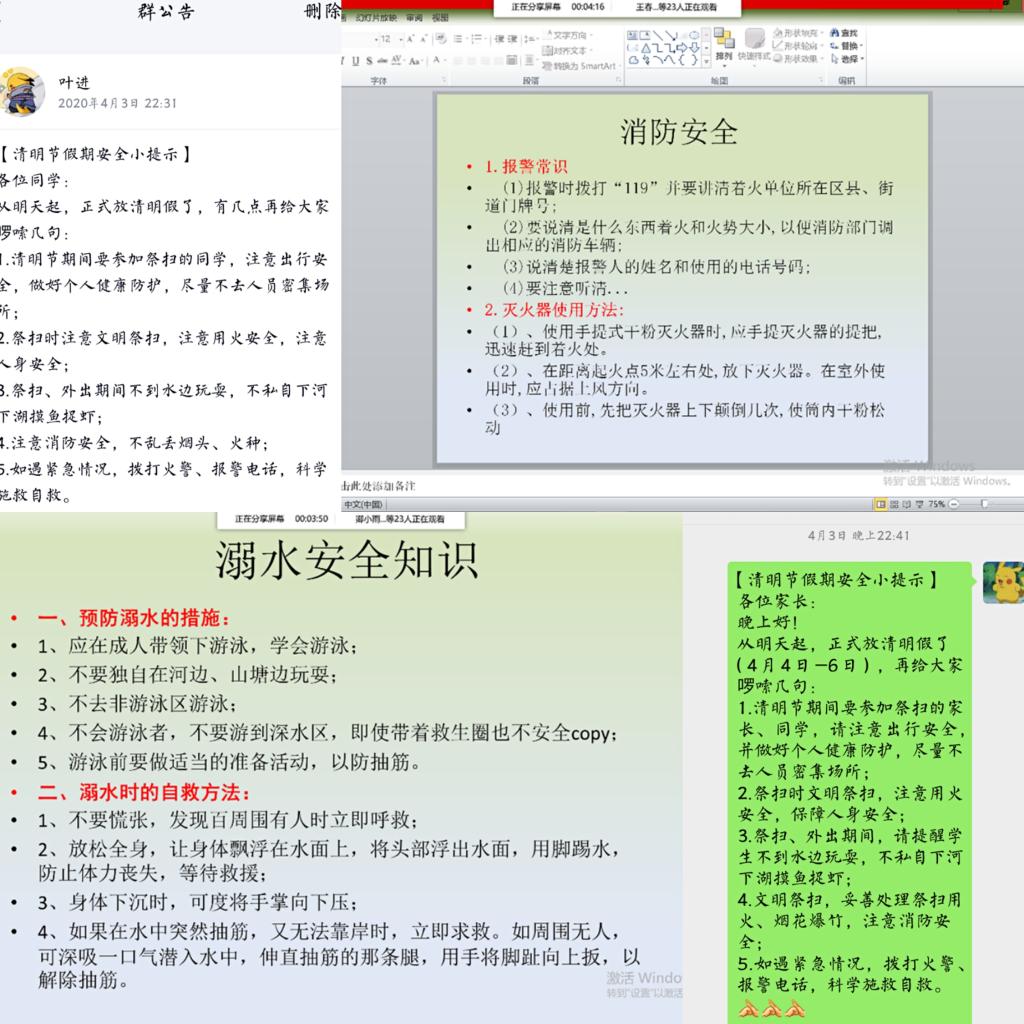The image size is (1024, 1024).
Task: Click the text shadow S icon
Action: [x=368, y=61]
